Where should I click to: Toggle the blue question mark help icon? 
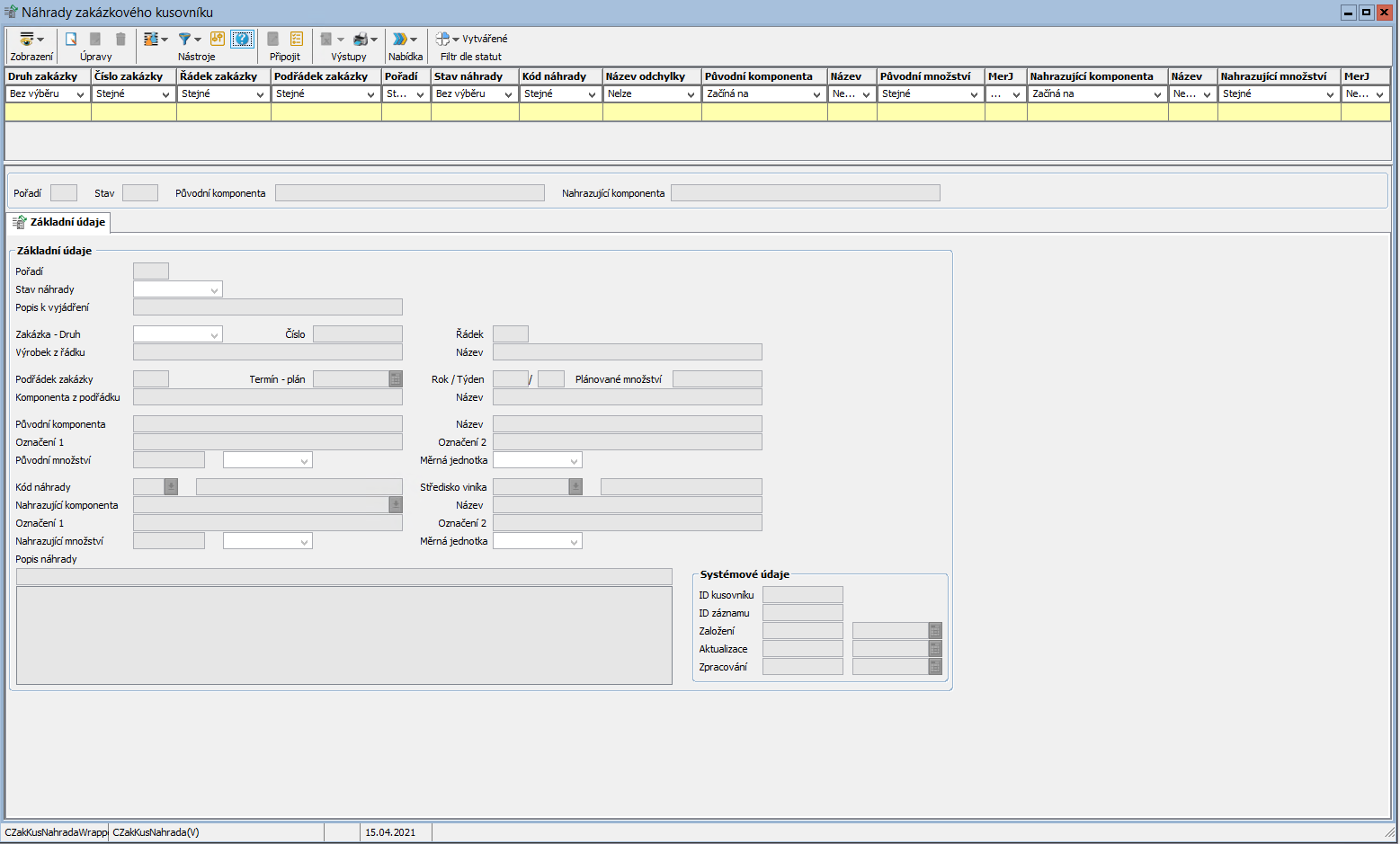point(242,40)
